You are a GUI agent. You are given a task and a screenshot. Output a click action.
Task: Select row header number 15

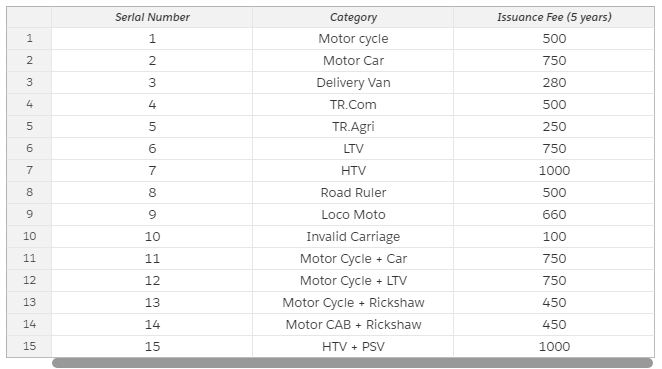[29, 346]
